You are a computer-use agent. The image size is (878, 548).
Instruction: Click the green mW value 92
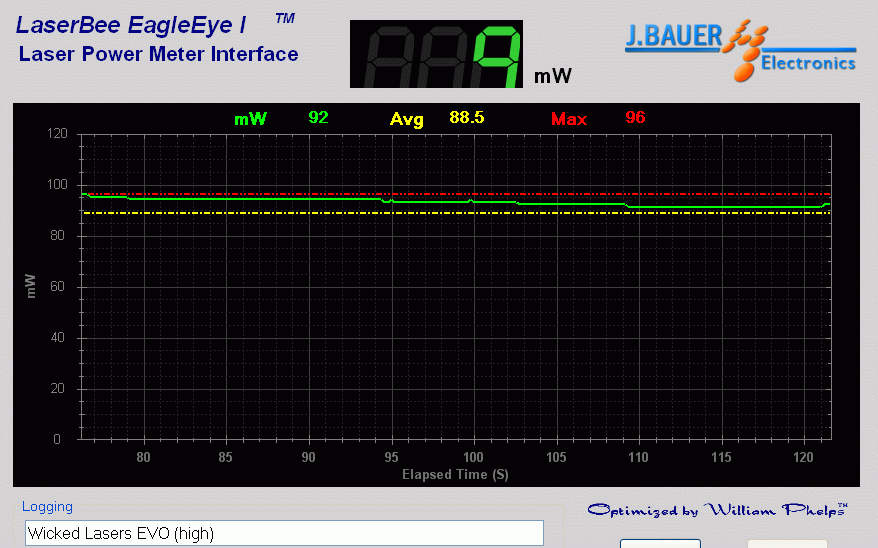318,118
